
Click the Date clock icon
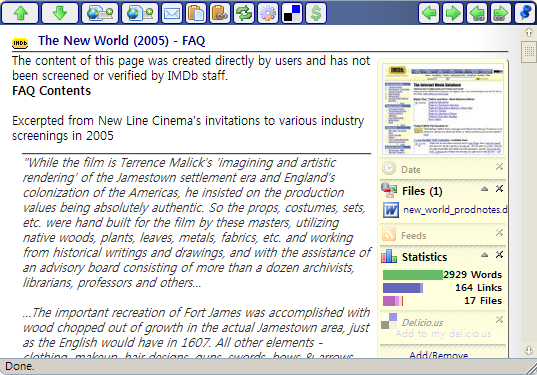pyautogui.click(x=389, y=168)
